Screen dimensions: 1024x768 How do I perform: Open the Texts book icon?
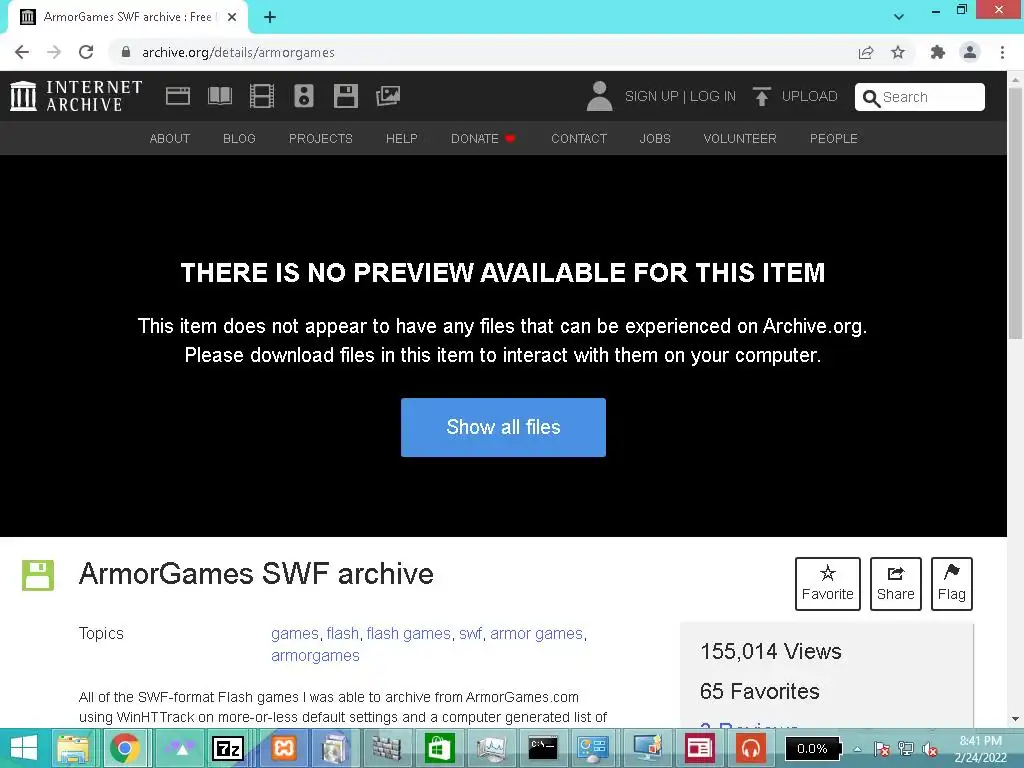[x=220, y=96]
